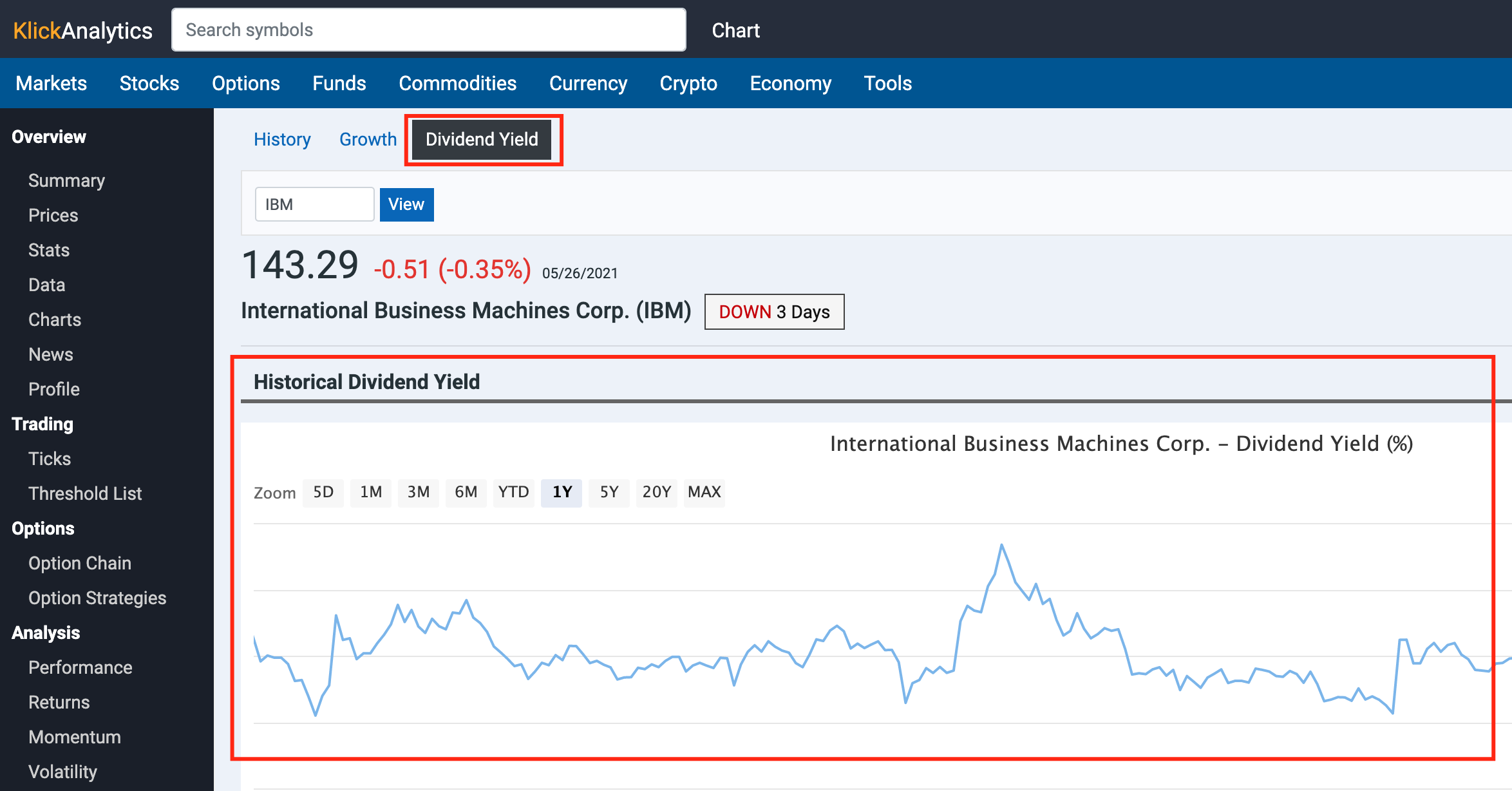Click the Options sidebar section heading

click(43, 528)
